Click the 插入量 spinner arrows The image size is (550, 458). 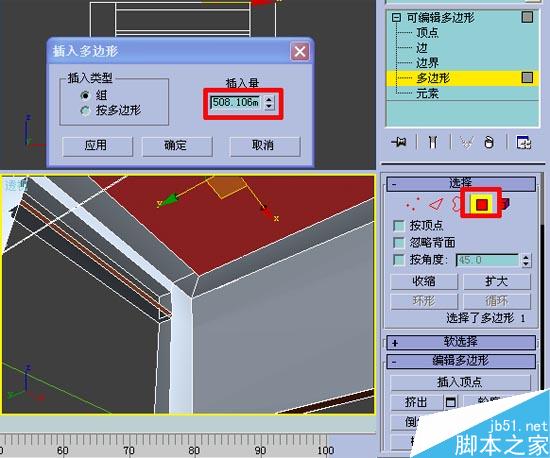(269, 102)
